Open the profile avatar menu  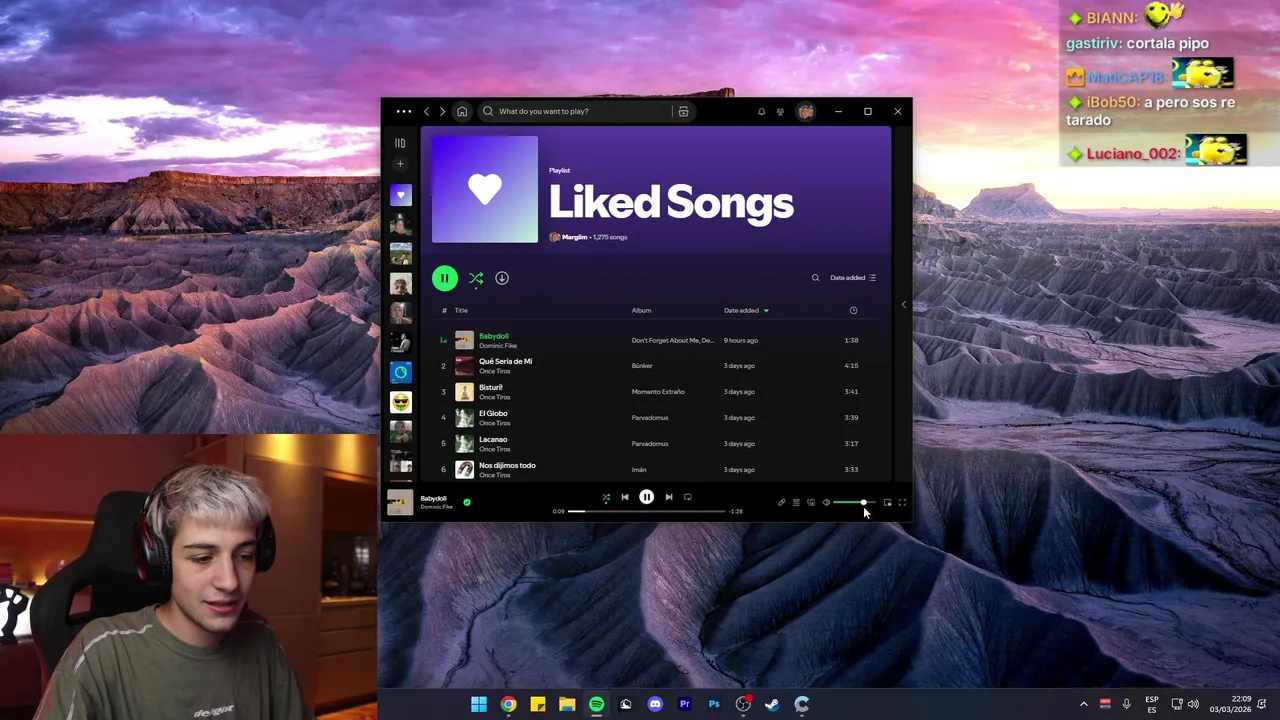805,111
